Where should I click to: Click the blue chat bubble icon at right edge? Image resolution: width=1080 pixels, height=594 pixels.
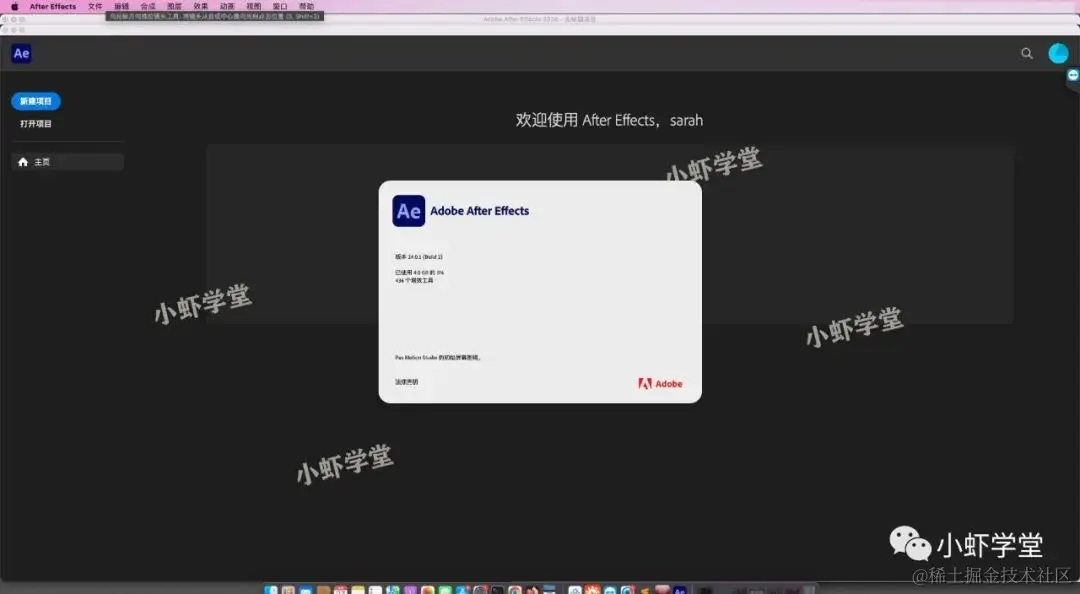(1073, 75)
